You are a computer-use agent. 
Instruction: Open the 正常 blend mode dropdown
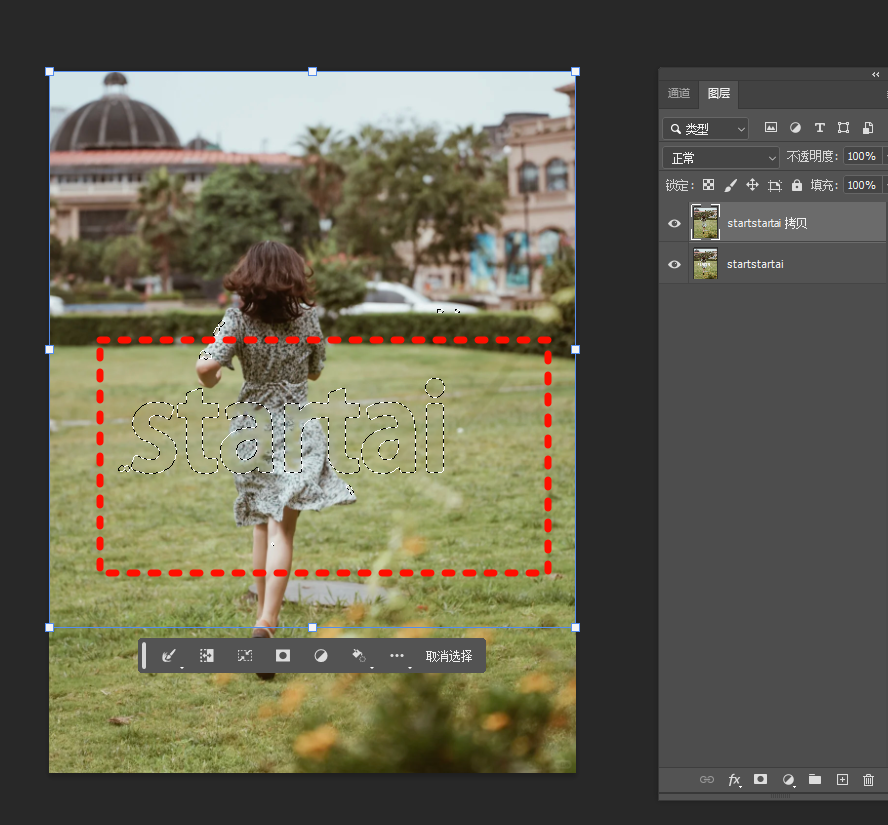(x=720, y=157)
